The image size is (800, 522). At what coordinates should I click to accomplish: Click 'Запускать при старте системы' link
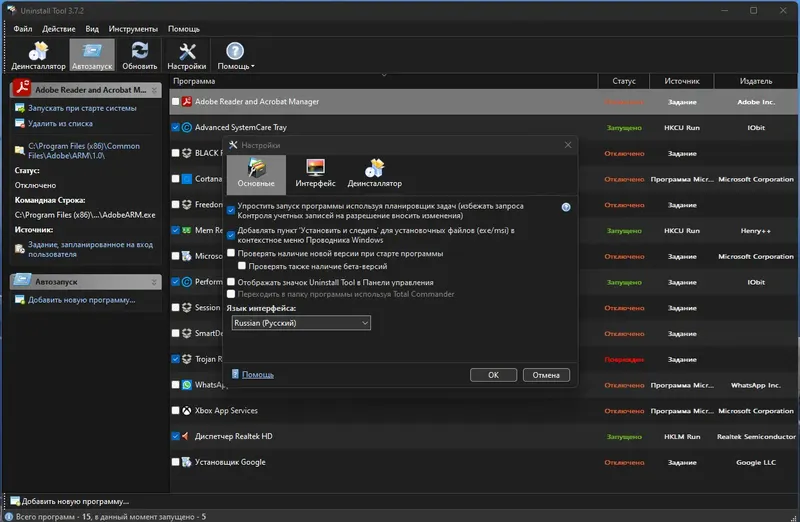pos(82,108)
